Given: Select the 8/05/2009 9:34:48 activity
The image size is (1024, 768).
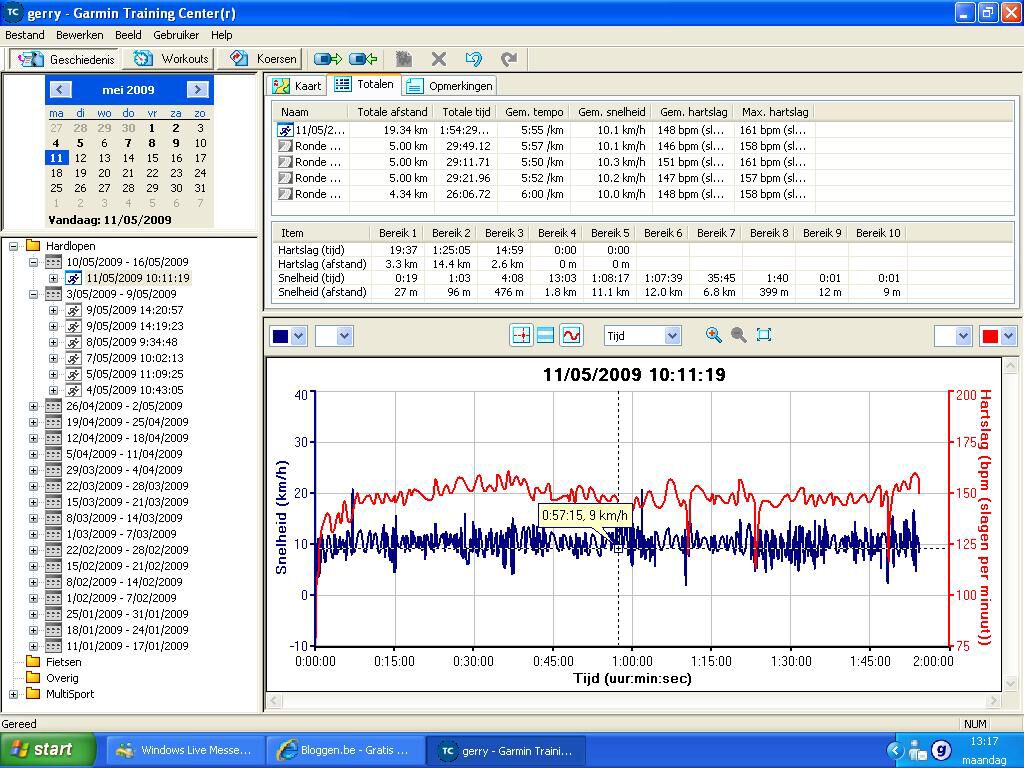Looking at the screenshot, I should [132, 342].
